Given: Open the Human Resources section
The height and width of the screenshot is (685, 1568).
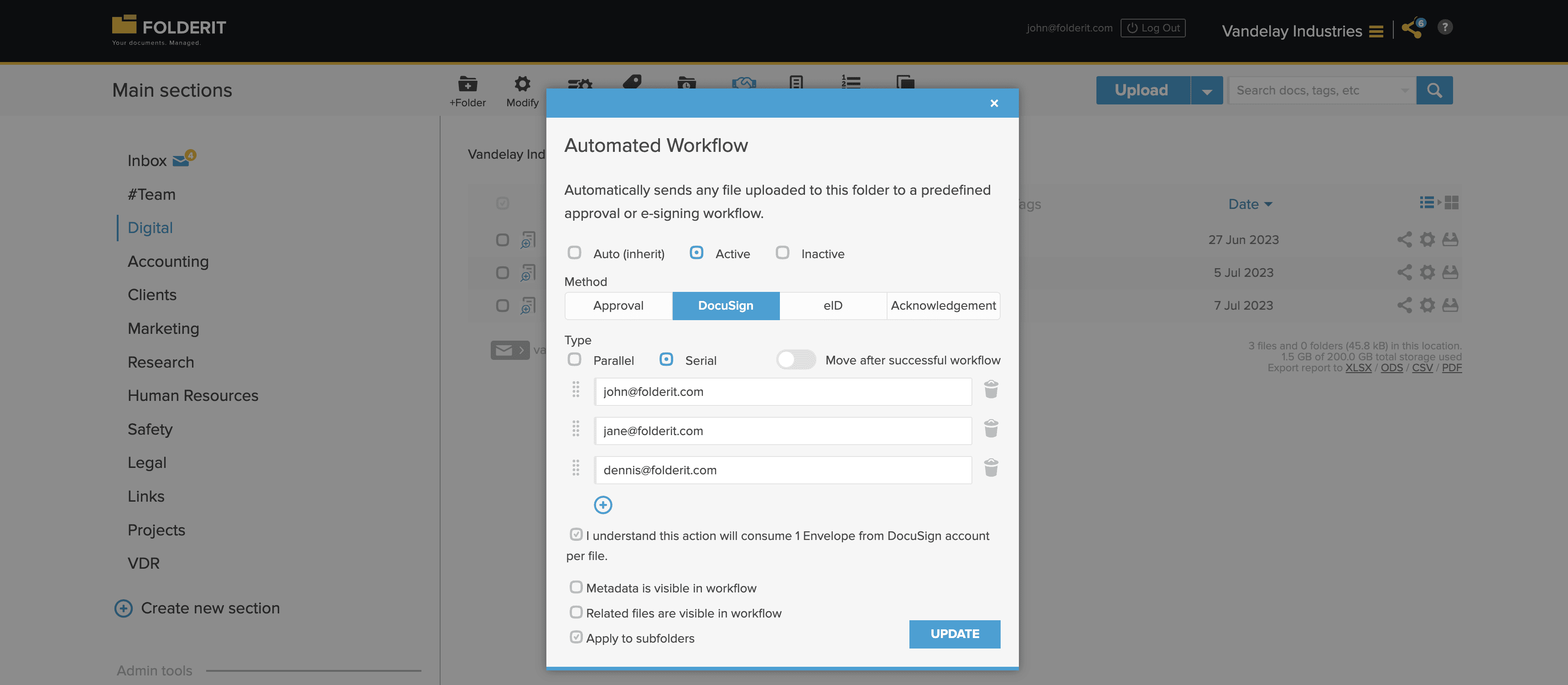Looking at the screenshot, I should pyautogui.click(x=192, y=396).
